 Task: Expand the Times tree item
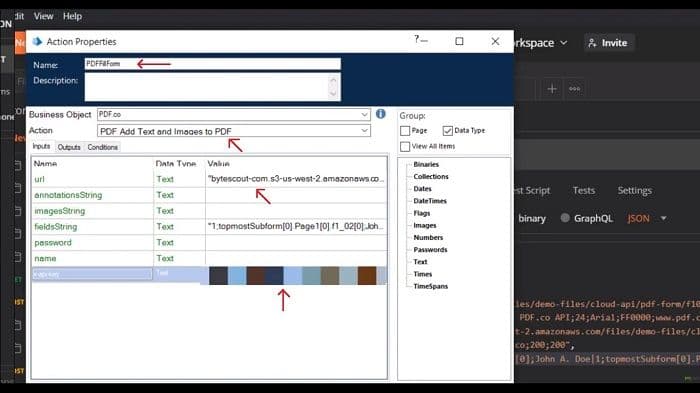click(422, 274)
